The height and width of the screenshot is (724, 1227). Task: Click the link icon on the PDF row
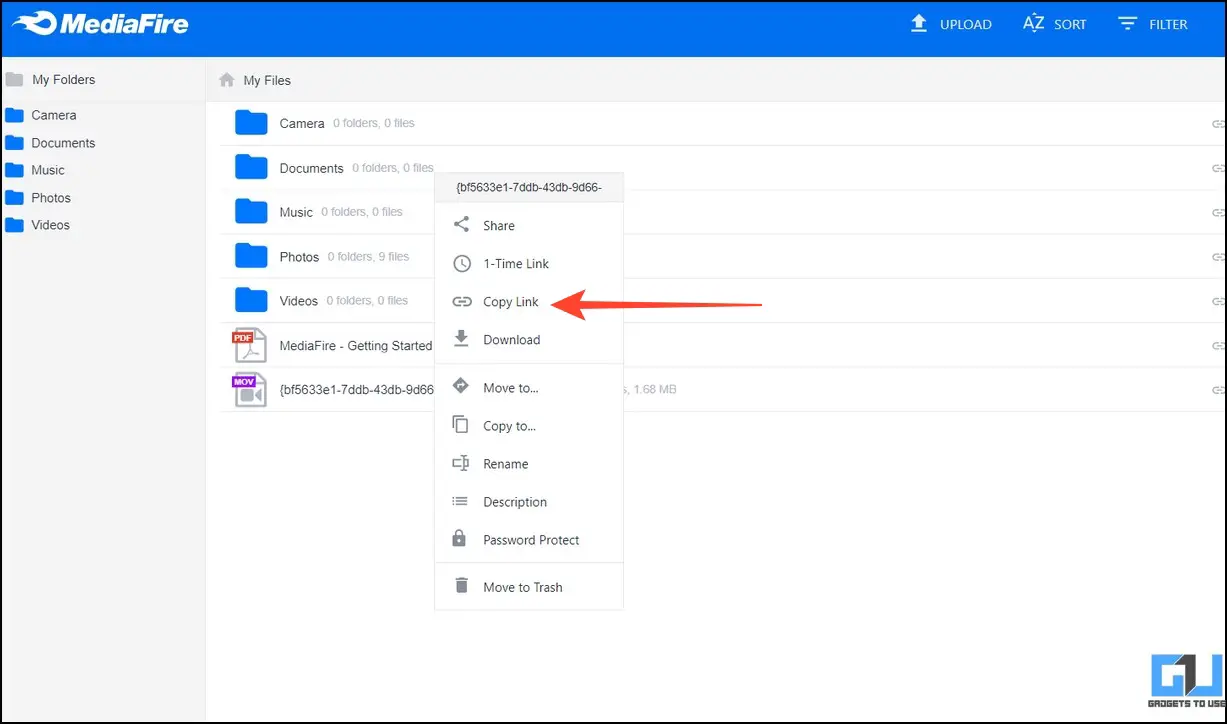coord(1218,345)
